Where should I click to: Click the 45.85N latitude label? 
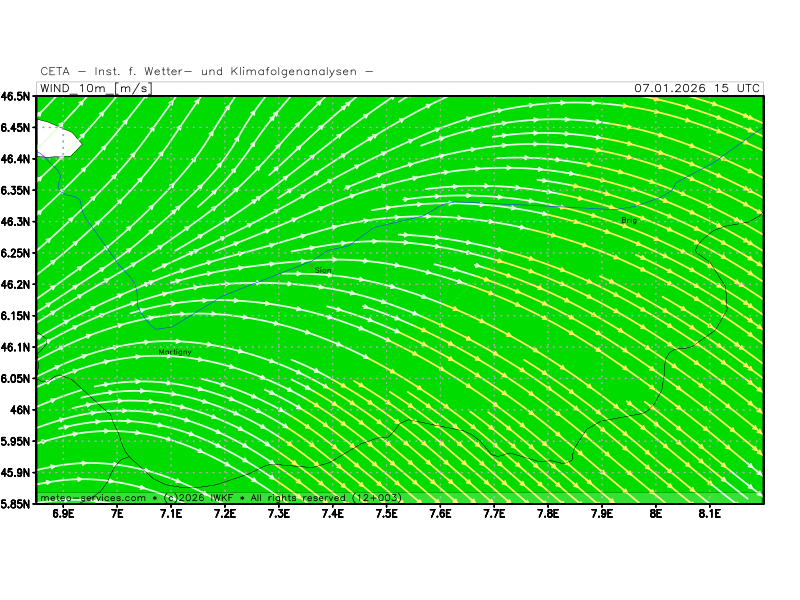16,504
